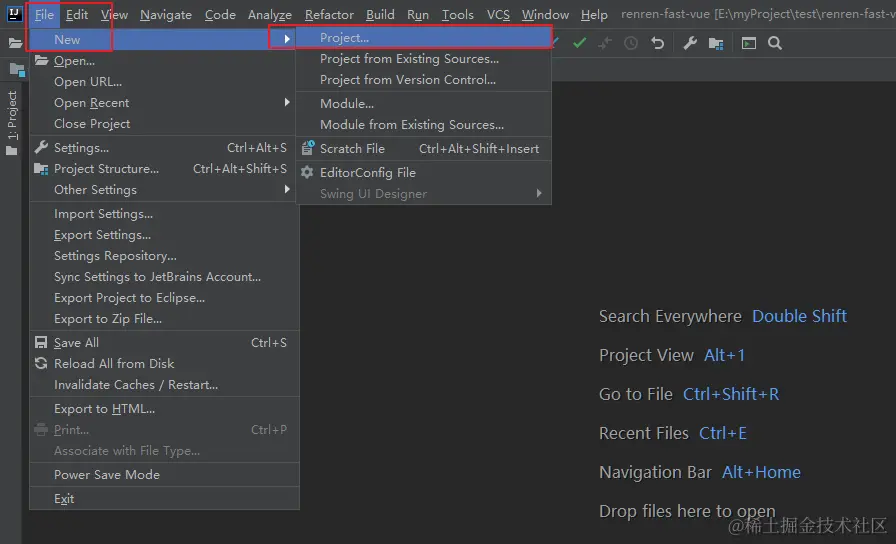
Task: Click the icon beside Project Structure entry
Action: point(41,169)
